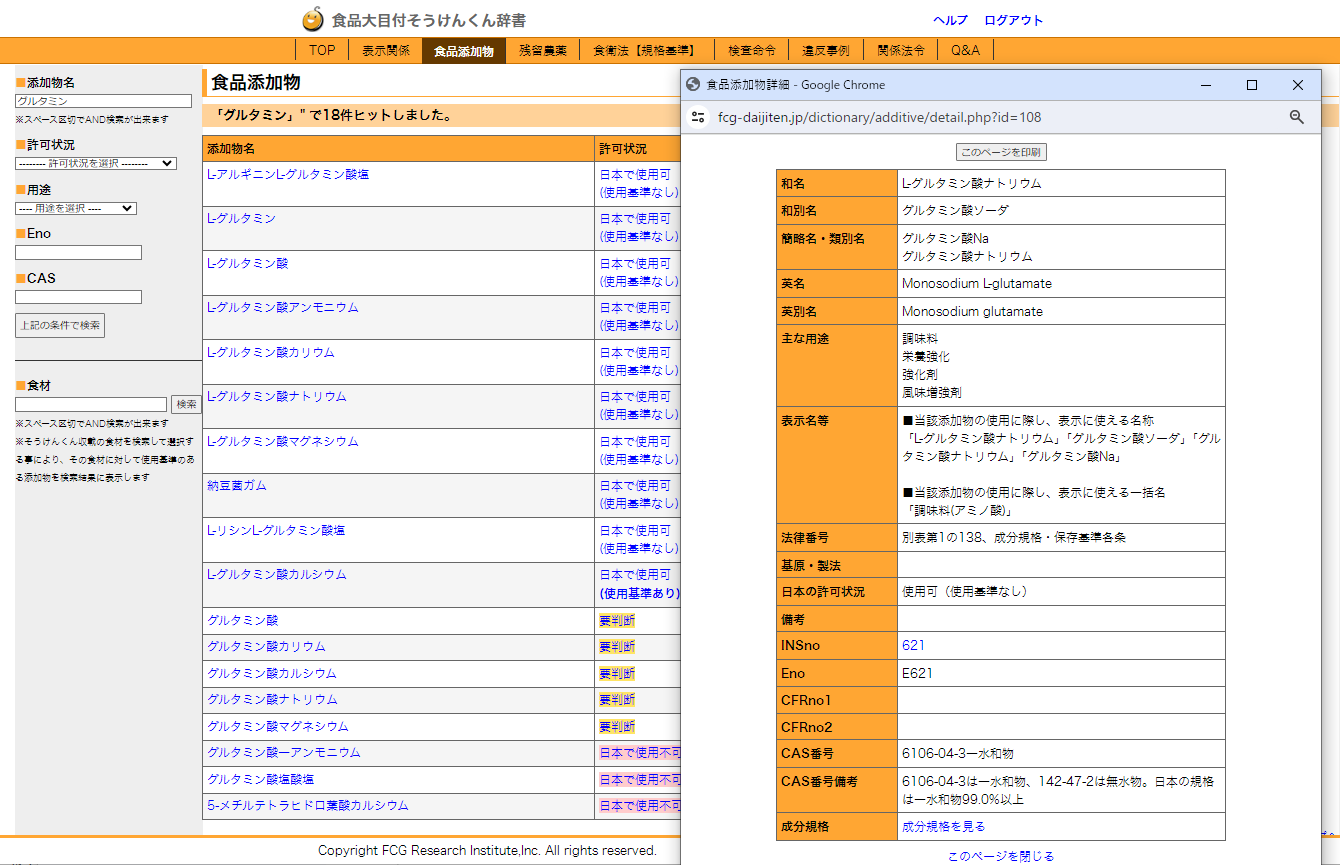Open the 納豆菌ガム additive entry
This screenshot has width=1340, height=865.
click(x=237, y=486)
